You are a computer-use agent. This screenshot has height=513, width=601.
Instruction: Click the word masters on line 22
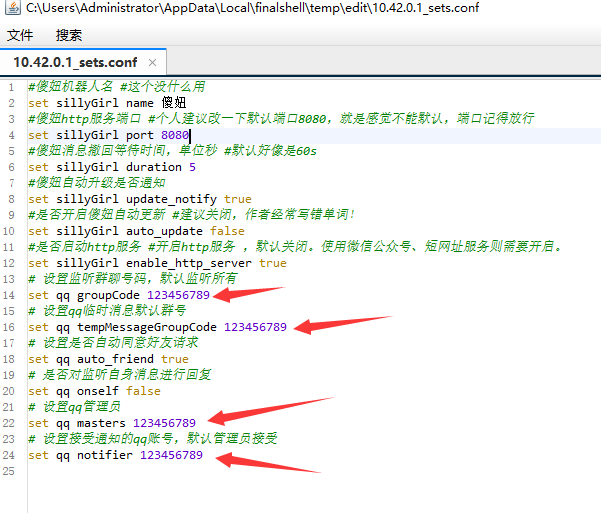point(101,423)
